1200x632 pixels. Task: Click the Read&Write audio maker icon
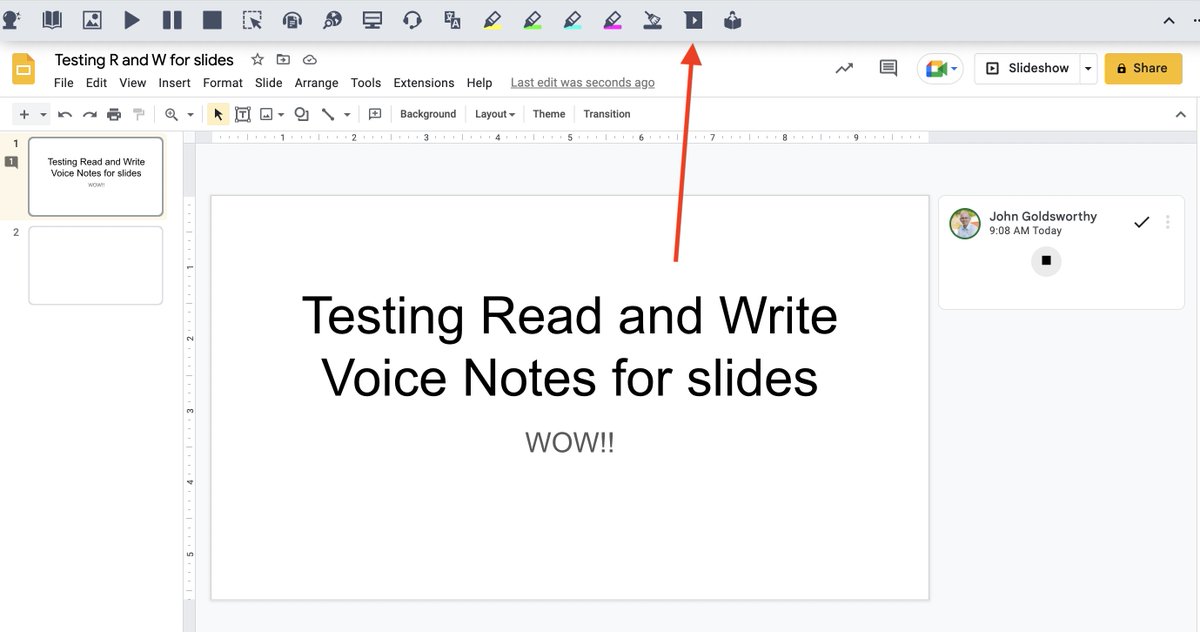292,19
